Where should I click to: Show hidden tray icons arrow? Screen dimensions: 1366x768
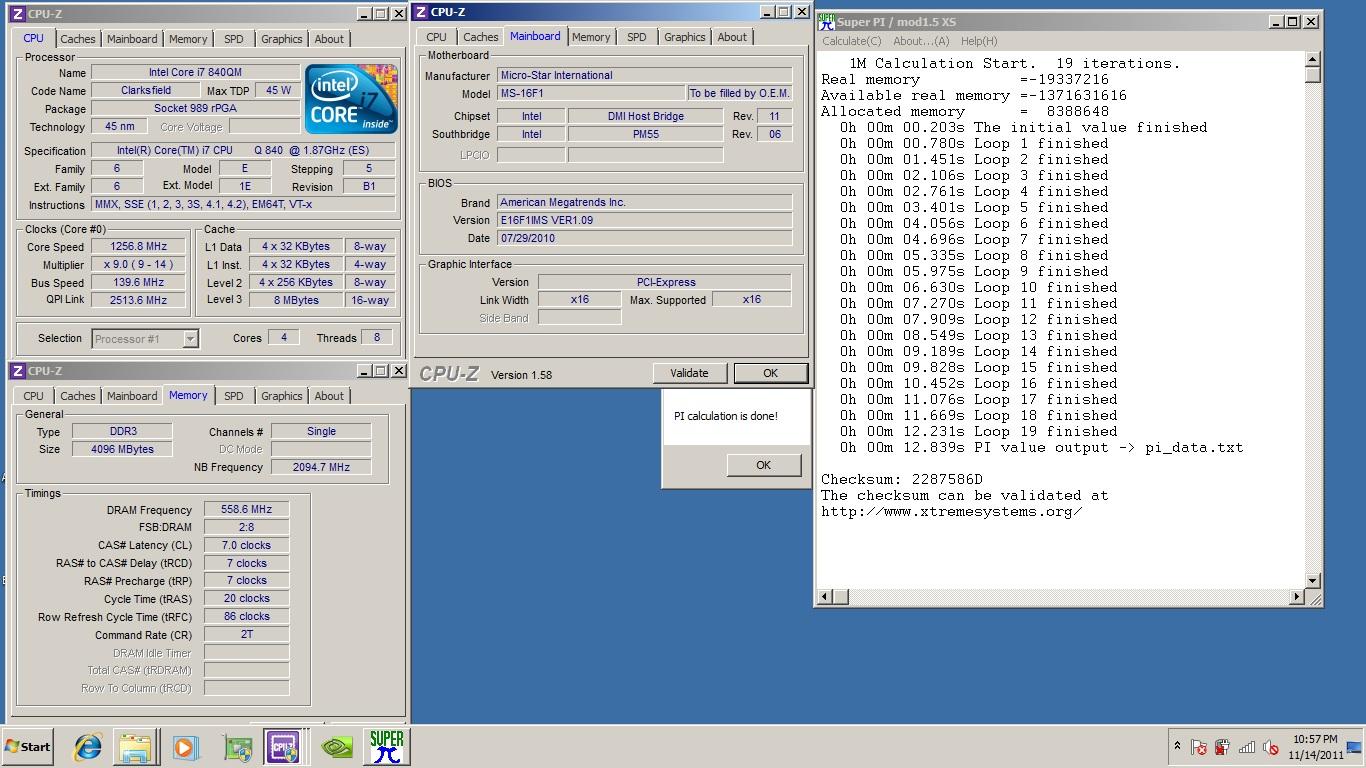tap(1177, 746)
